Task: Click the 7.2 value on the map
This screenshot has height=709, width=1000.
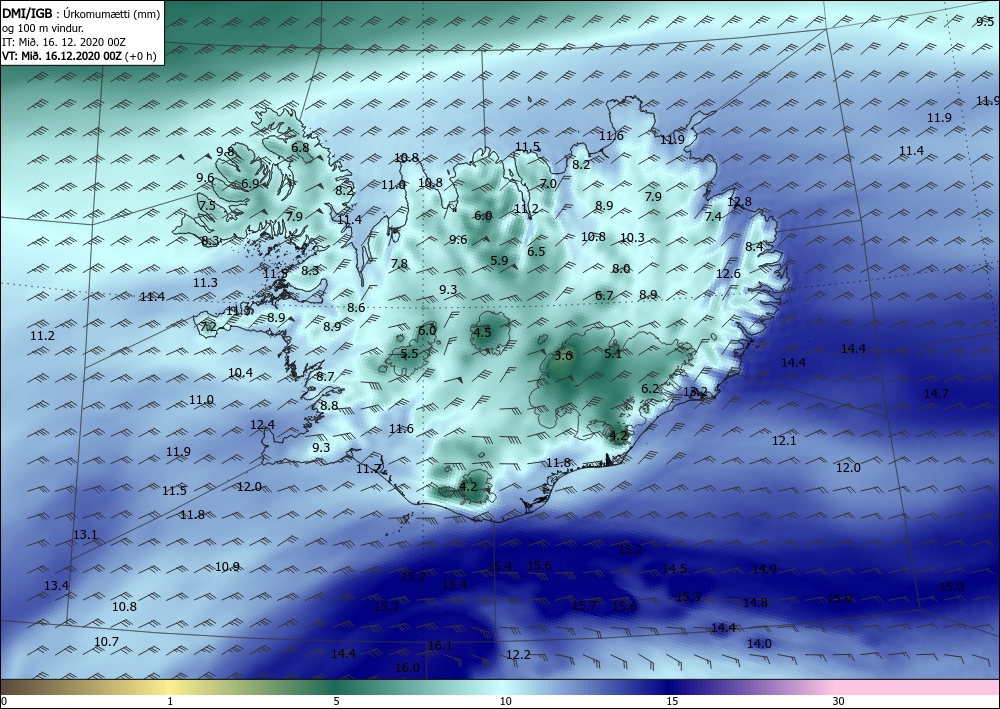Action: pyautogui.click(x=209, y=326)
